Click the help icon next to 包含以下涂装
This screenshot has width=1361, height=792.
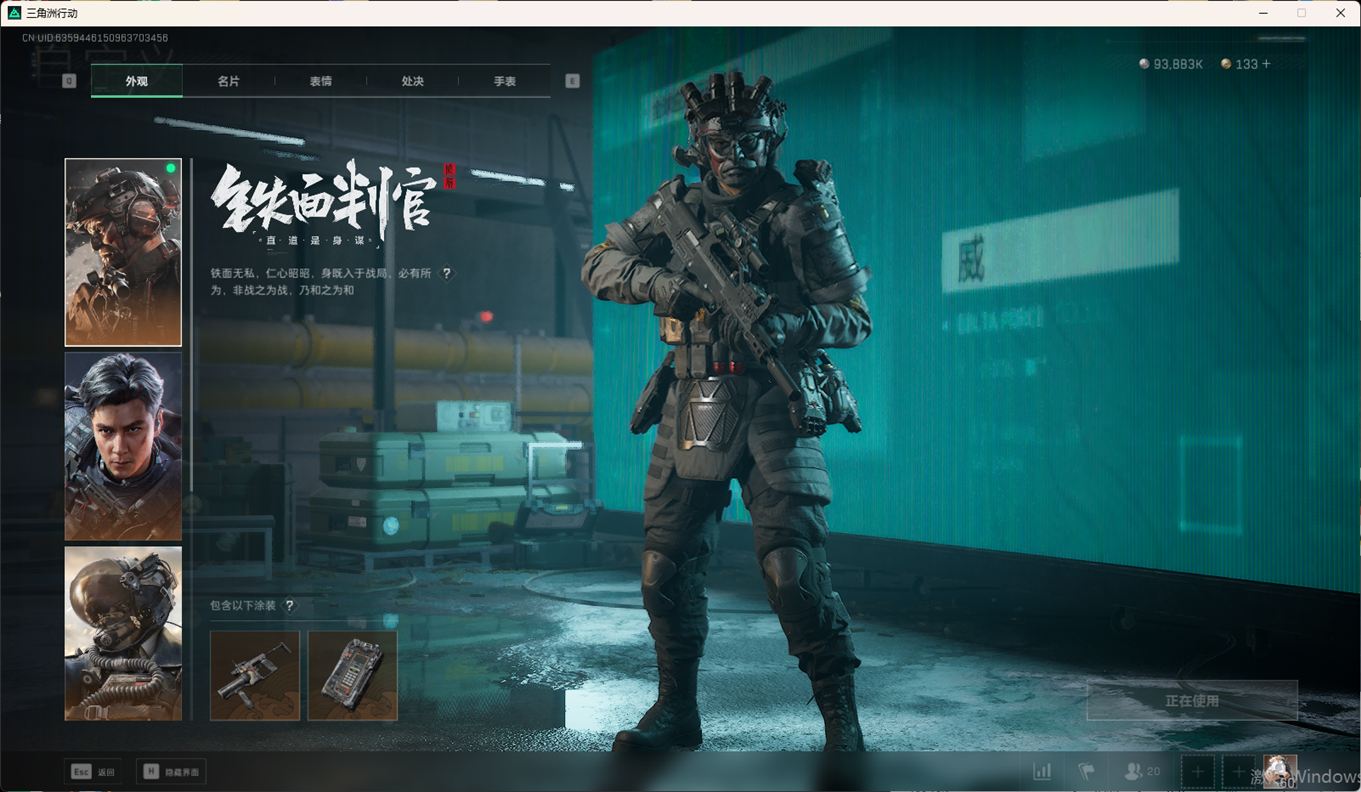290,605
